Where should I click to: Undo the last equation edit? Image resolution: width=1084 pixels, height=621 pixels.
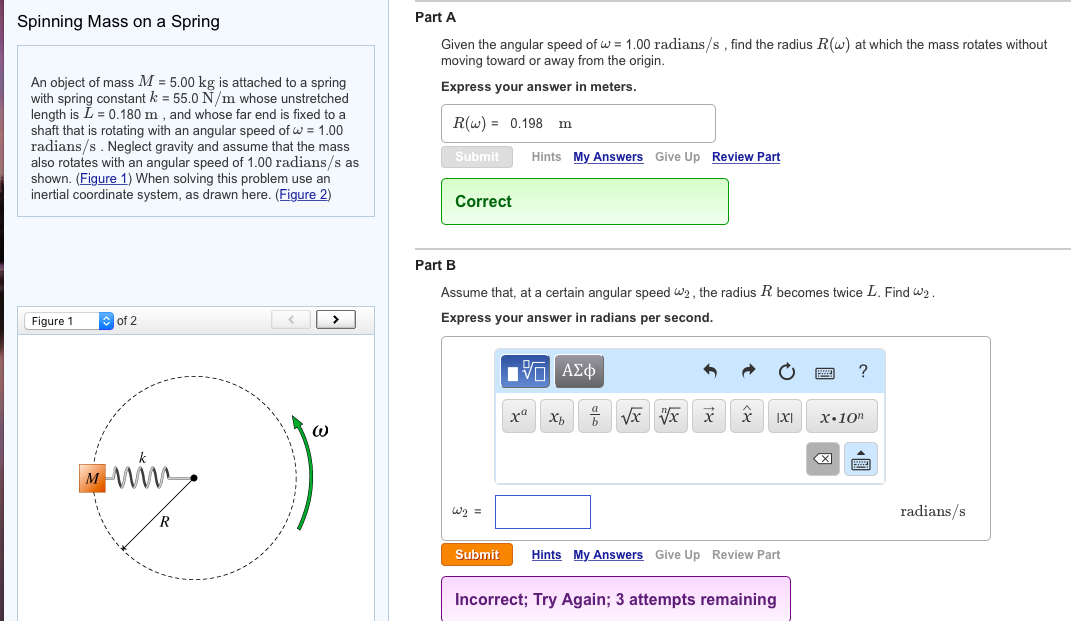coord(709,371)
